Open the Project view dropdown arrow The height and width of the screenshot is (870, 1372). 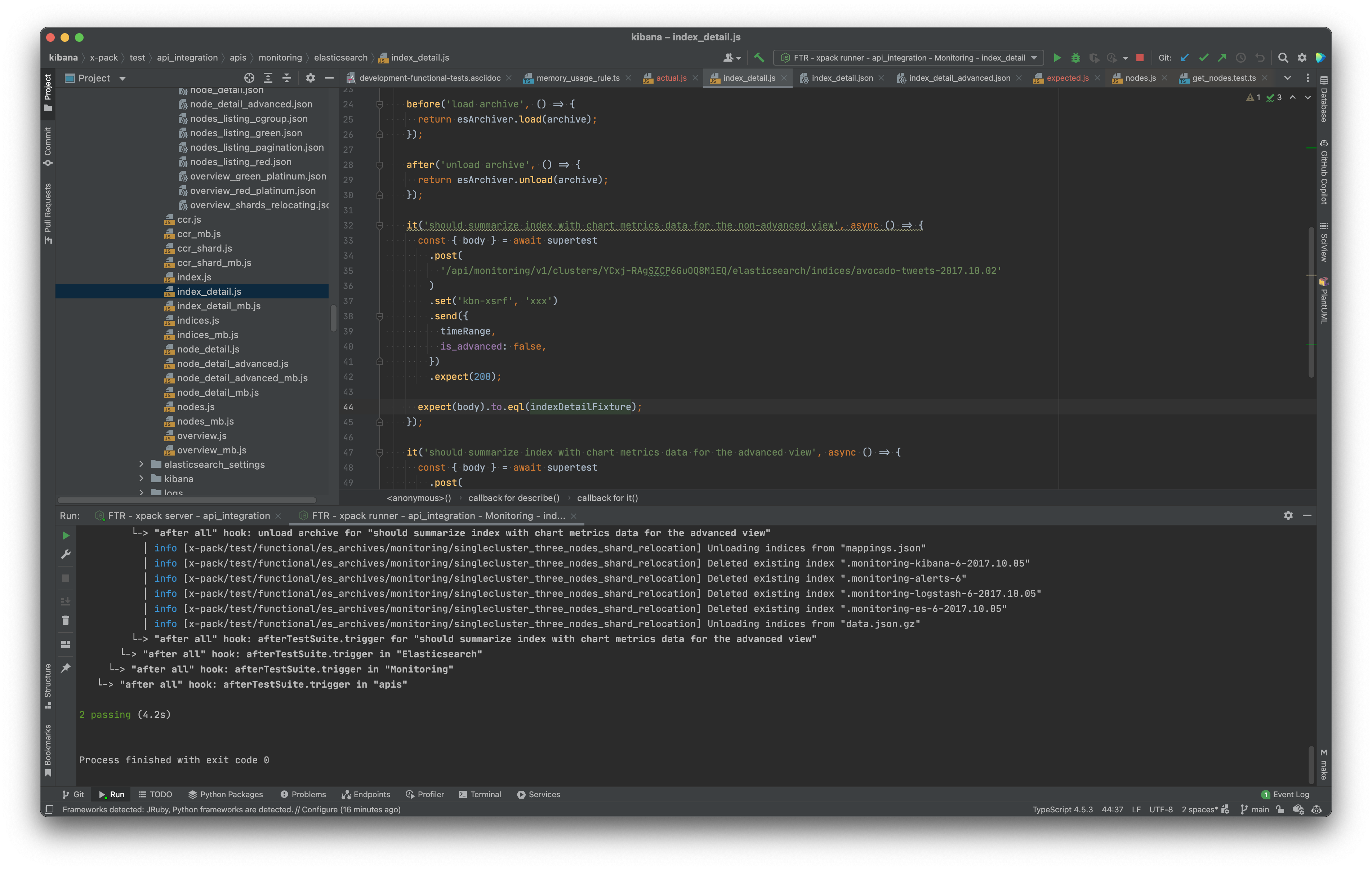click(122, 79)
